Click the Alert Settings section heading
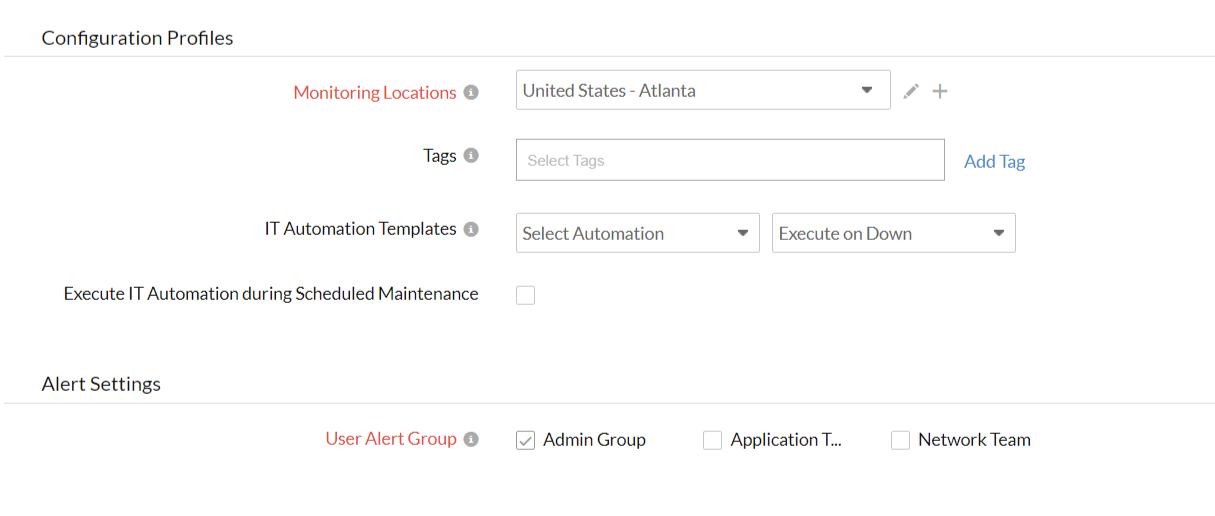Viewport: 1215px width, 516px height. click(101, 384)
